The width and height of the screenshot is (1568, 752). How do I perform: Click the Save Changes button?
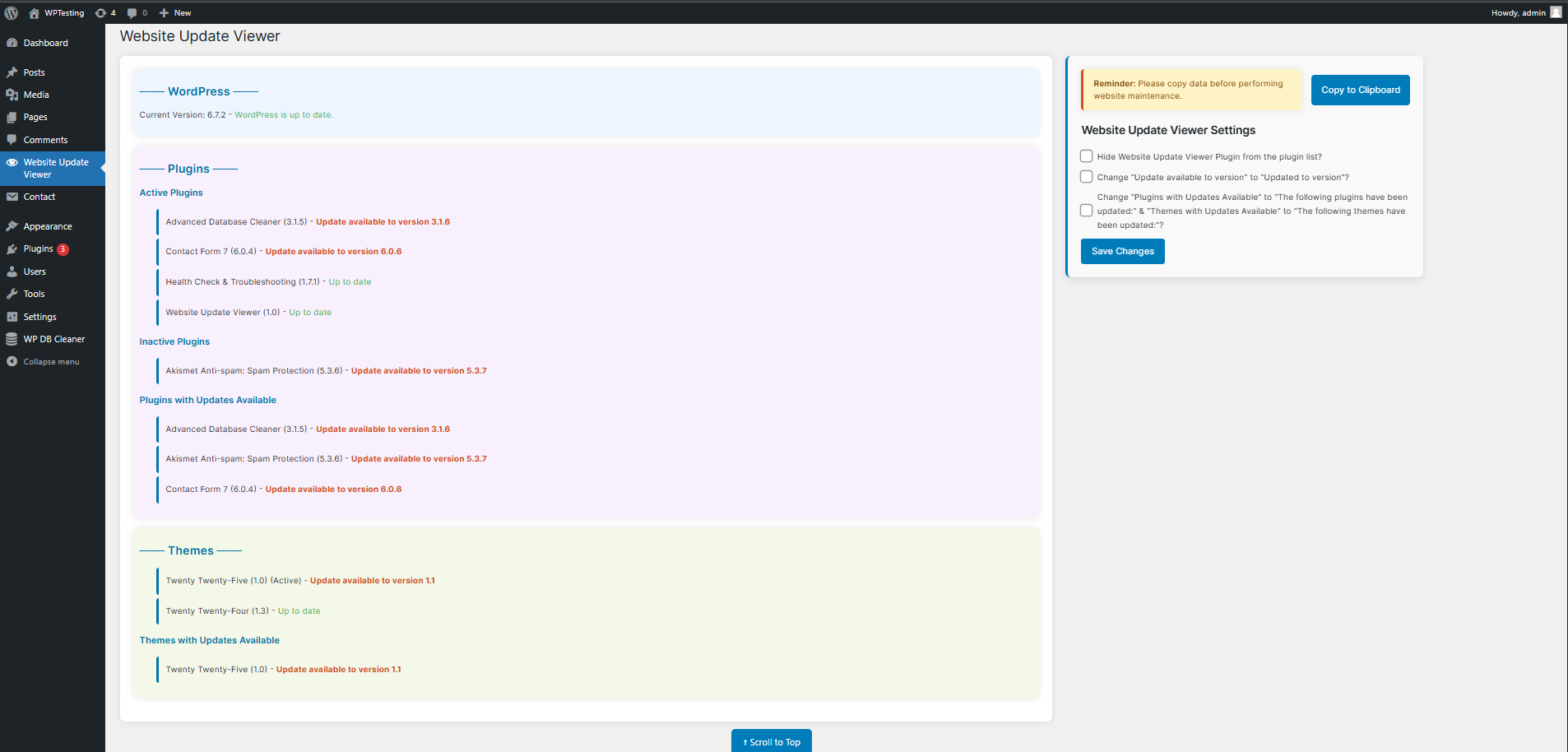click(1122, 251)
